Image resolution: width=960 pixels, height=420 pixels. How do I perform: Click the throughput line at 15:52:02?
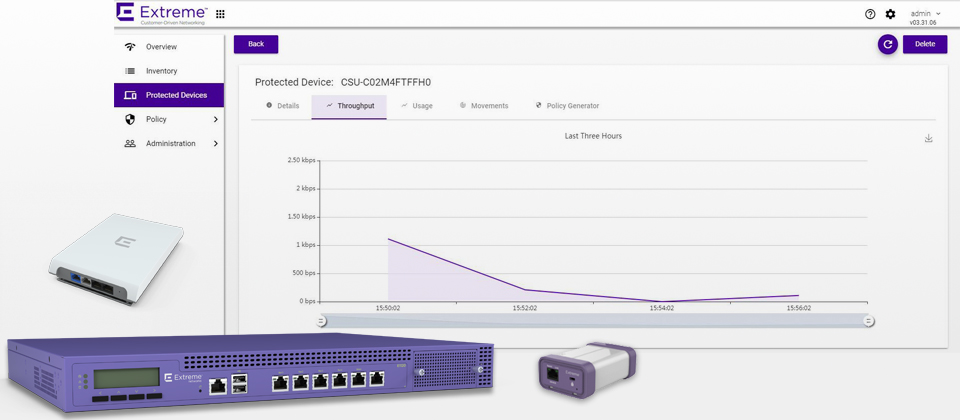[525, 290]
